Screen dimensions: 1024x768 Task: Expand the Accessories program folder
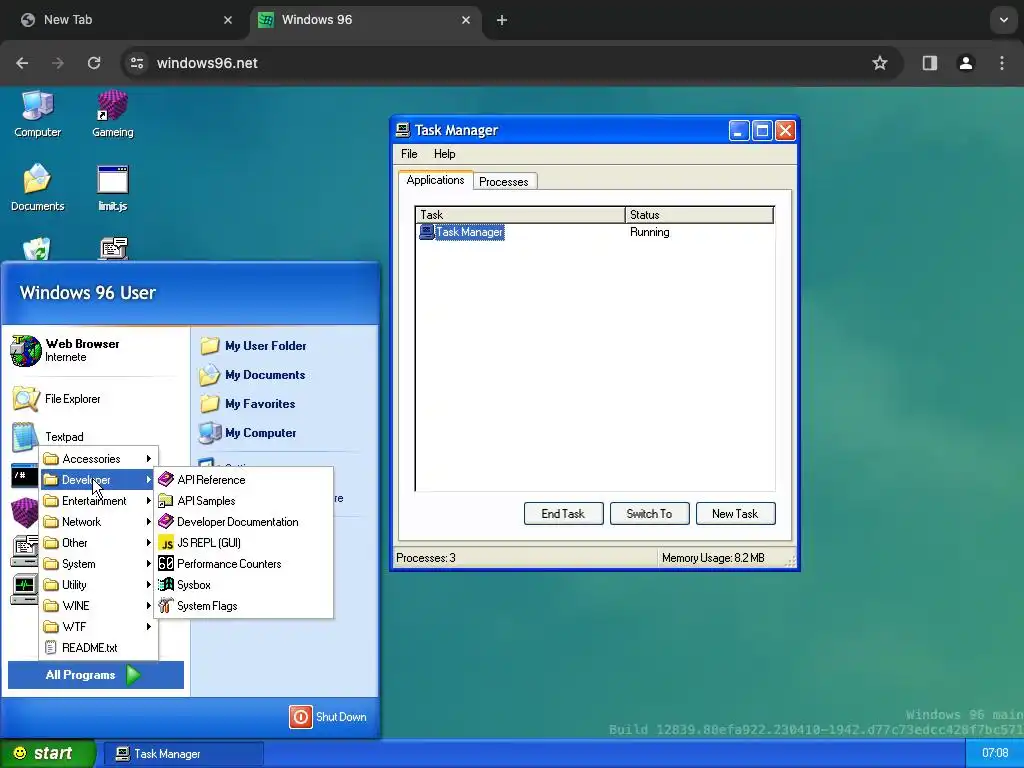(x=99, y=459)
